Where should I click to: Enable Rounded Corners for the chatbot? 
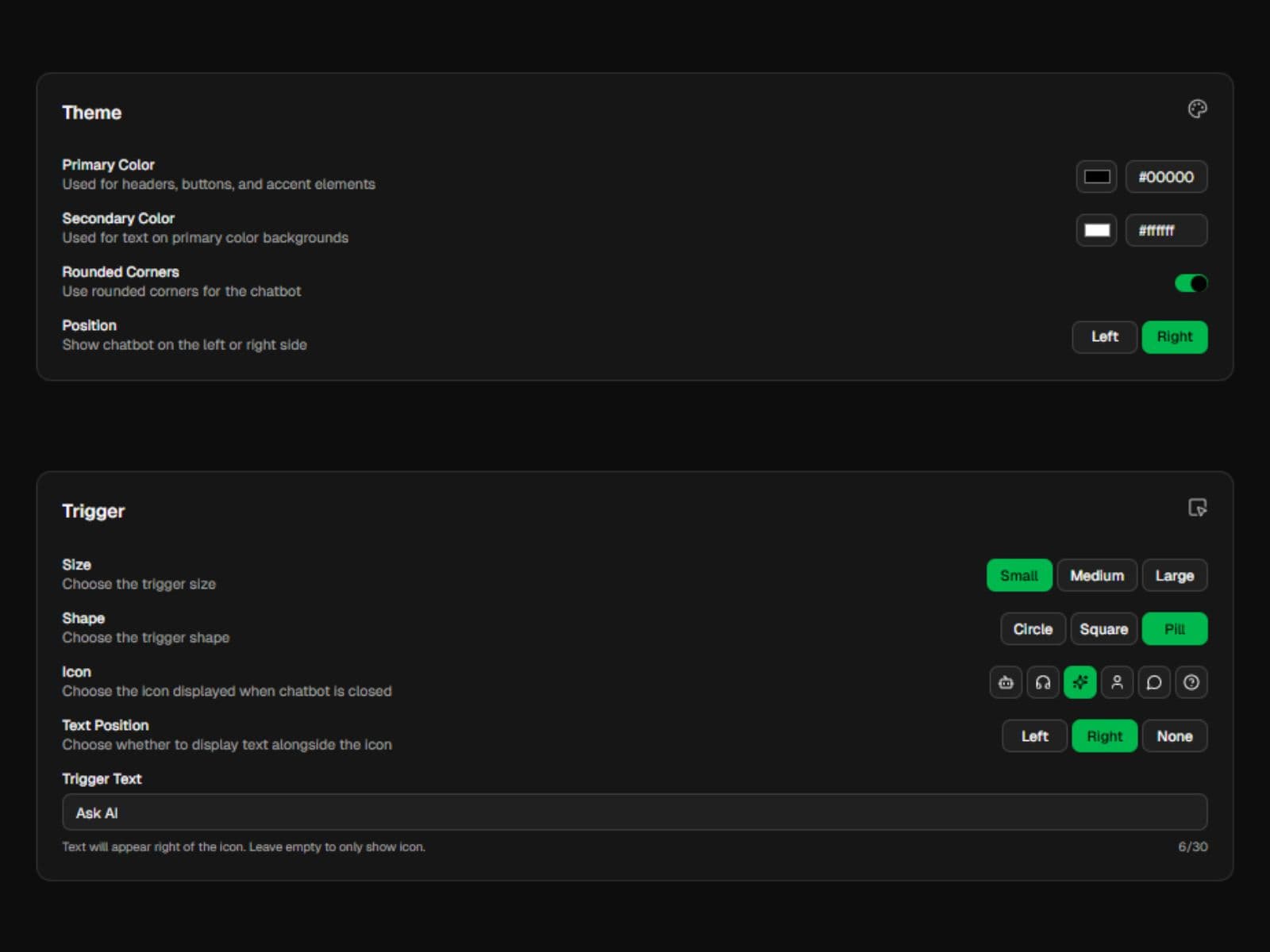coord(1190,282)
